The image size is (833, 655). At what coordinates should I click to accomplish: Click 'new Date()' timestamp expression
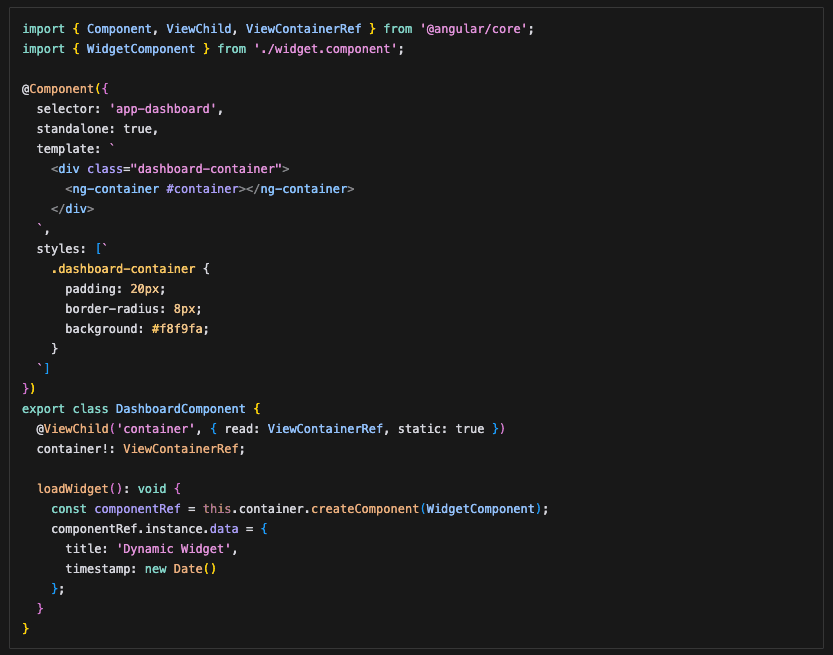click(181, 569)
